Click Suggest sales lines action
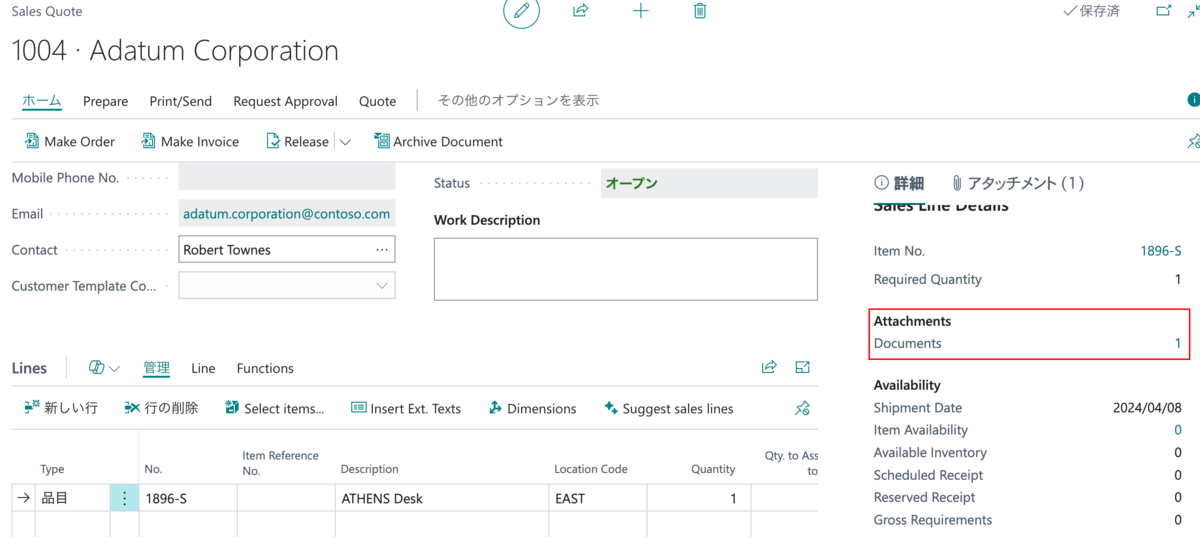Viewport: 1200px width, 537px height. click(669, 408)
